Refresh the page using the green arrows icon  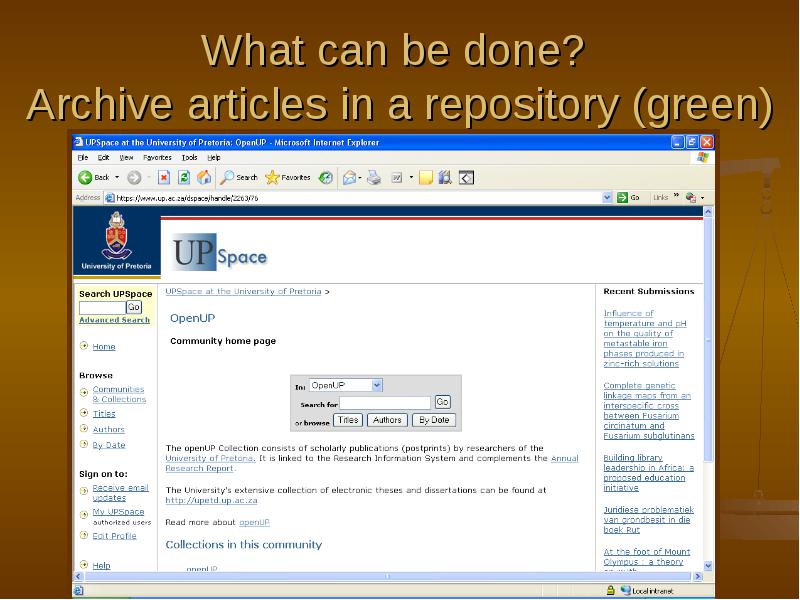click(184, 178)
